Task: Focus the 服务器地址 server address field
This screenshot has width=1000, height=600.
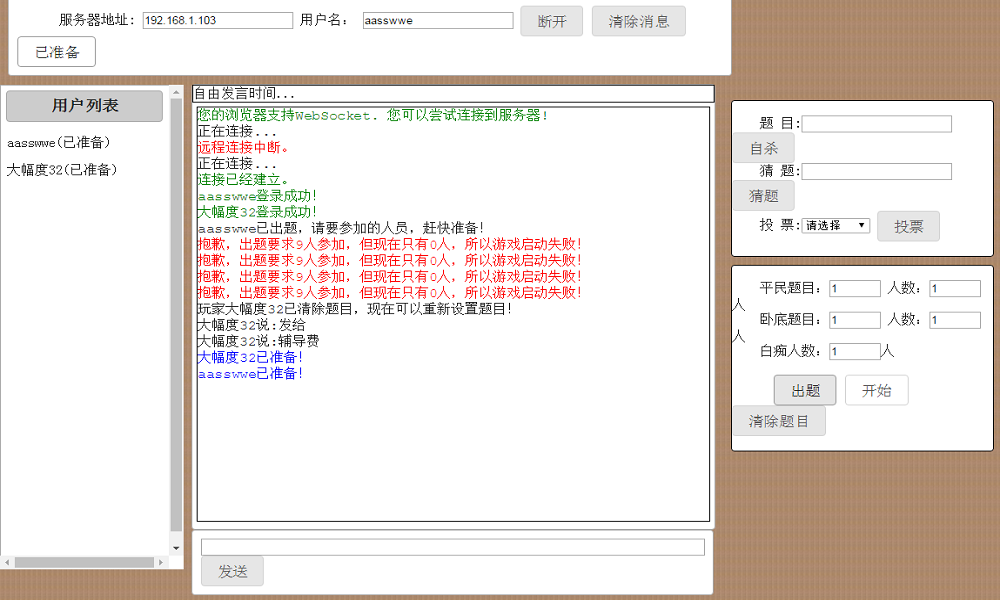Action: (x=217, y=20)
